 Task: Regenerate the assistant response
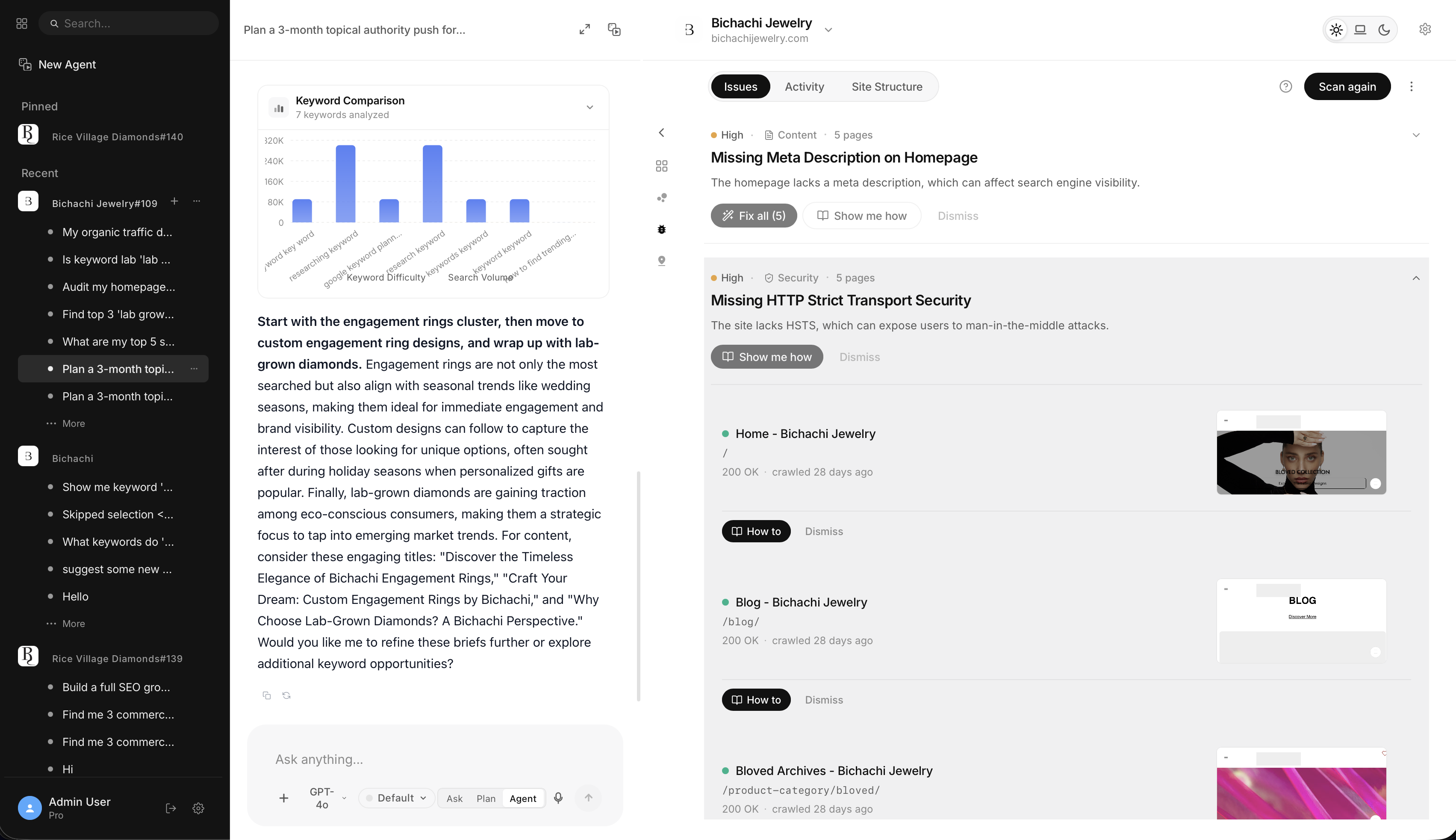pos(286,695)
